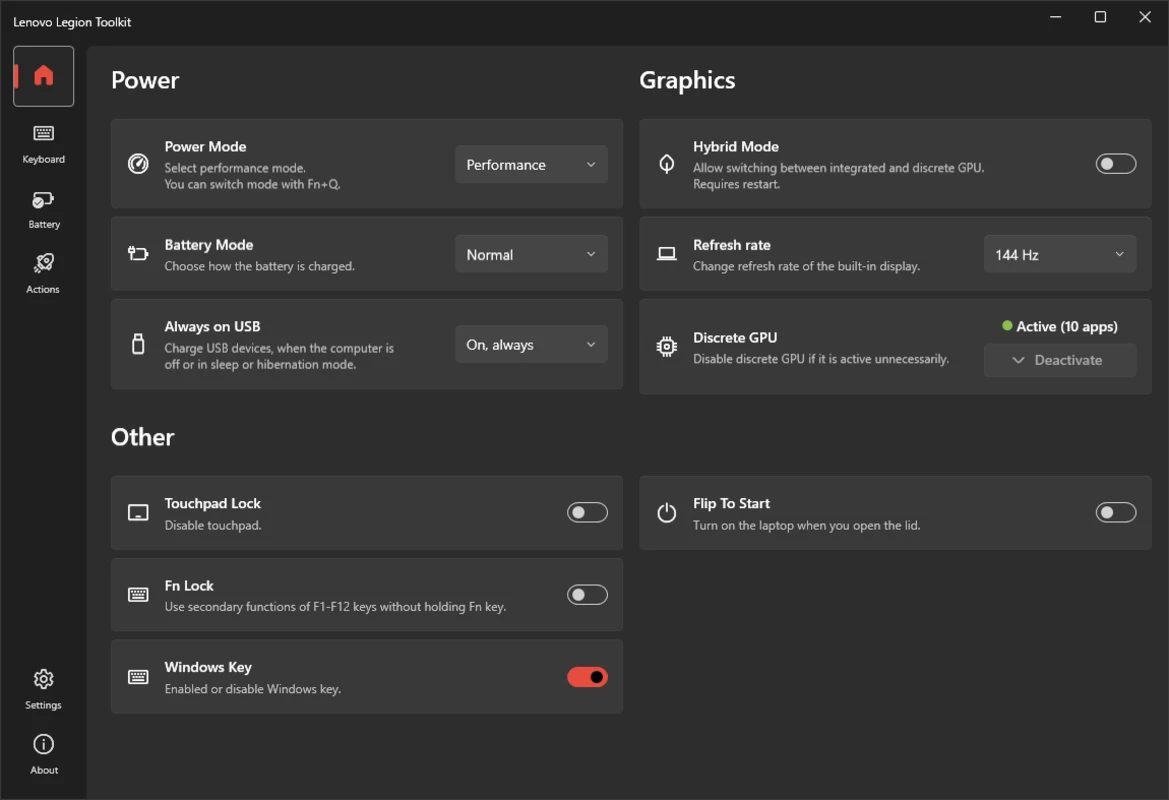Click the Battery Mode charging icon
The width and height of the screenshot is (1169, 800).
138,253
